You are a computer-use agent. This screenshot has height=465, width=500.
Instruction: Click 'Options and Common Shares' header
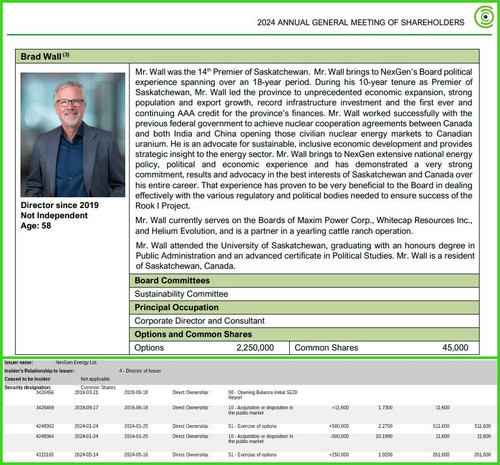tap(304, 334)
